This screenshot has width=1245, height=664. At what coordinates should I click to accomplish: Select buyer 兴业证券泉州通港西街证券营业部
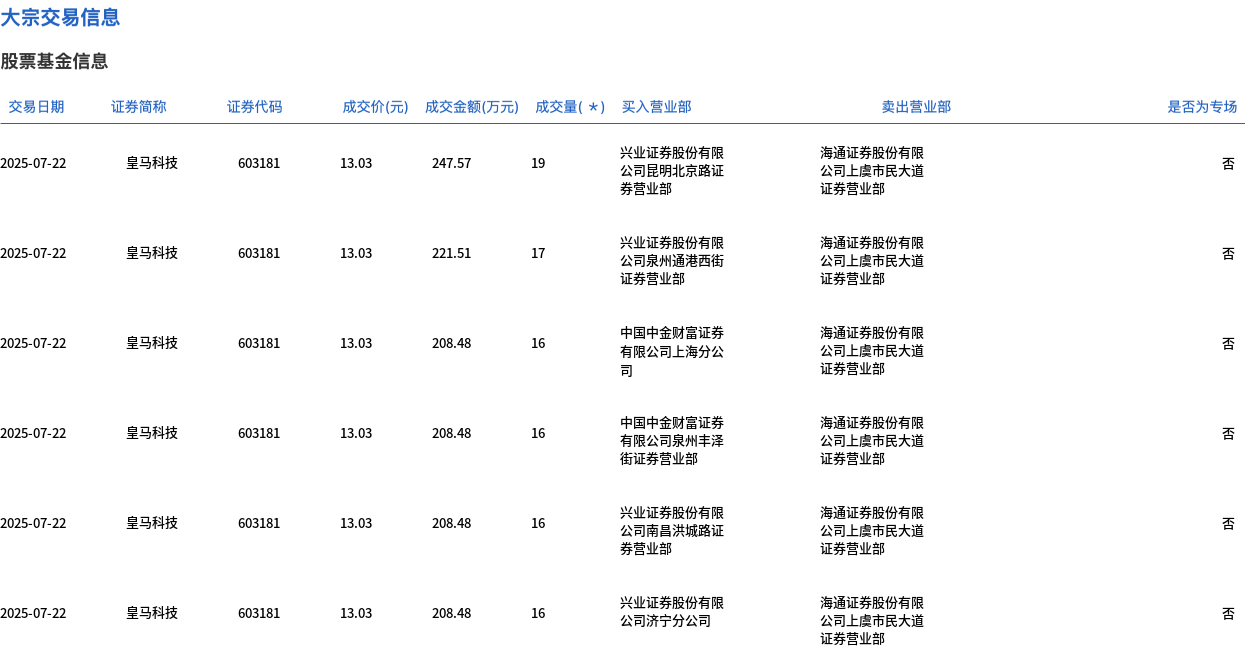click(x=672, y=261)
